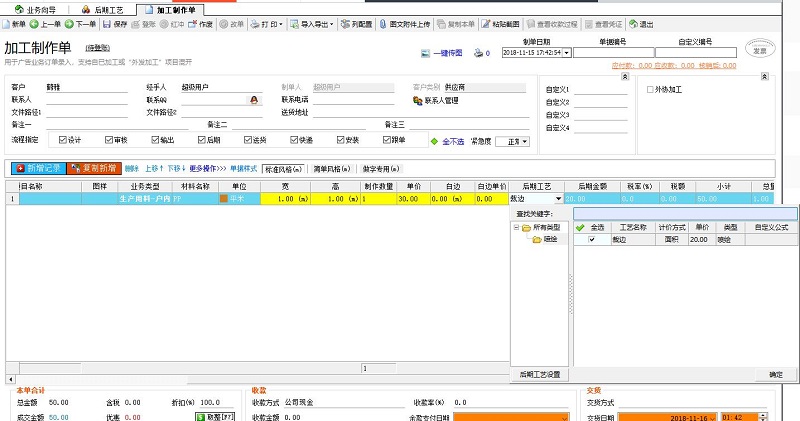Open the 打印 dropdown arrow
This screenshot has height=421, width=800.
tap(281, 24)
